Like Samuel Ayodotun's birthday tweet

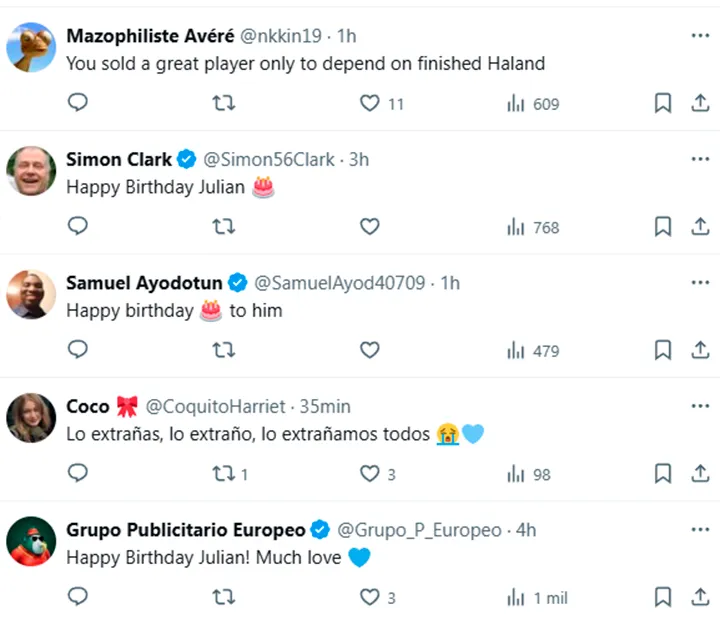pyautogui.click(x=370, y=350)
